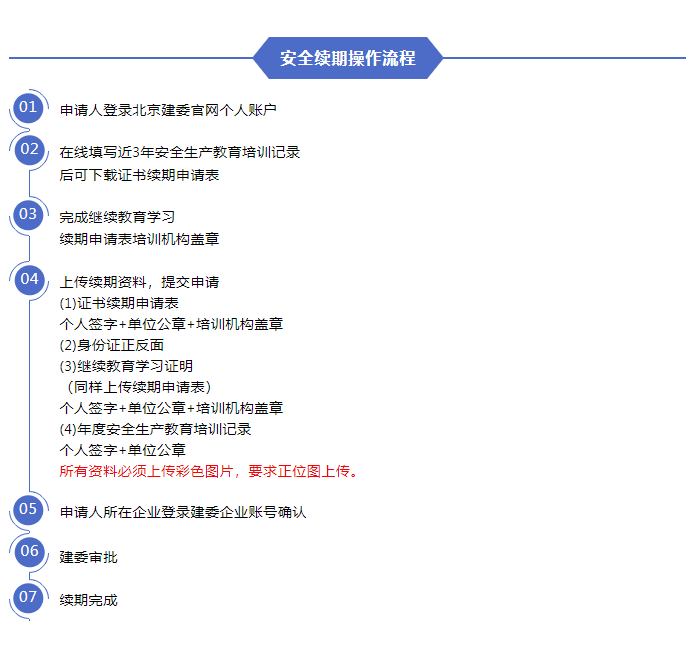697x659 pixels.
Task: Click the line 续期申请表培训机构盖章
Action: click(x=139, y=240)
